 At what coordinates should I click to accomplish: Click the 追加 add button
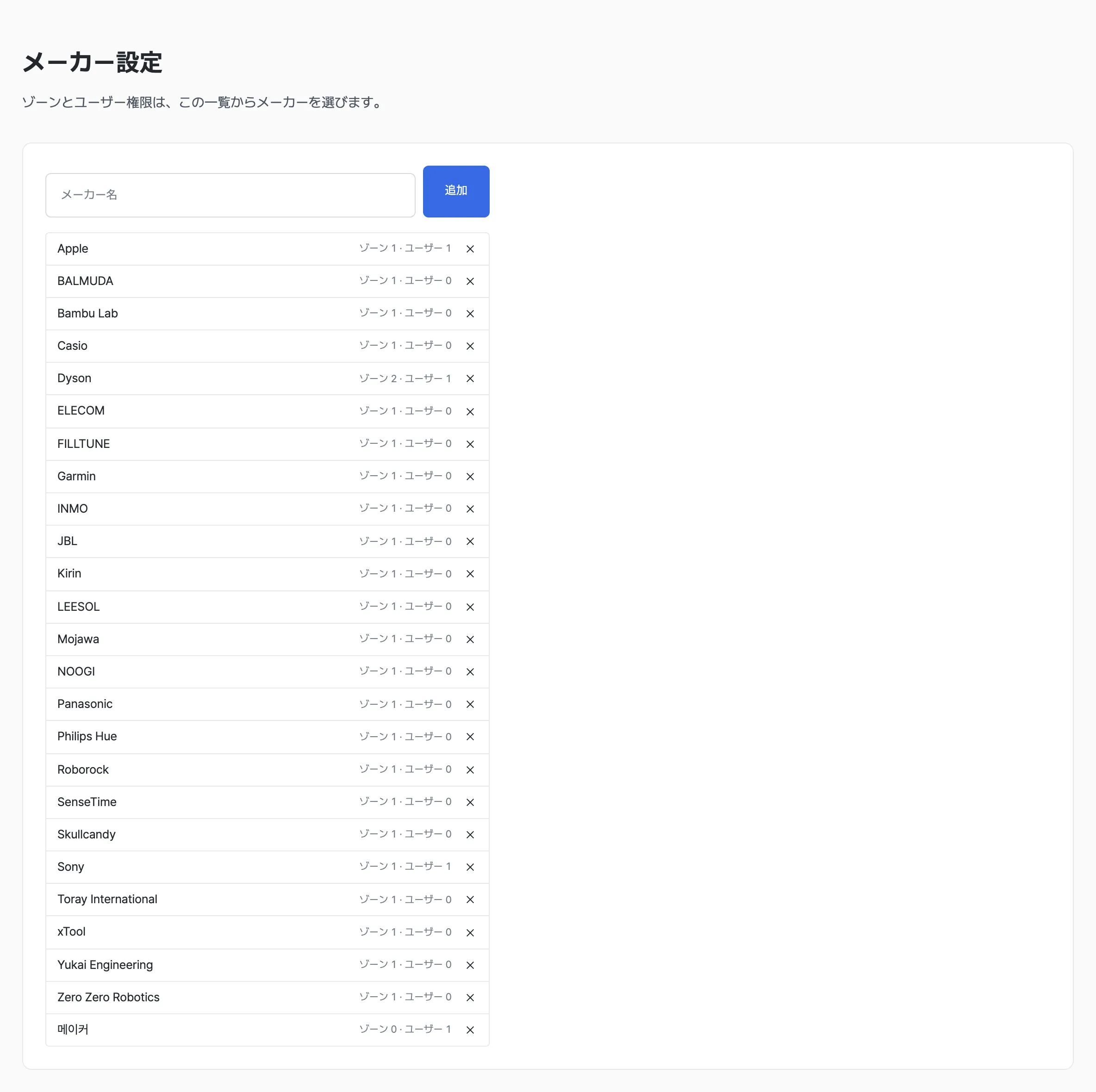point(456,191)
